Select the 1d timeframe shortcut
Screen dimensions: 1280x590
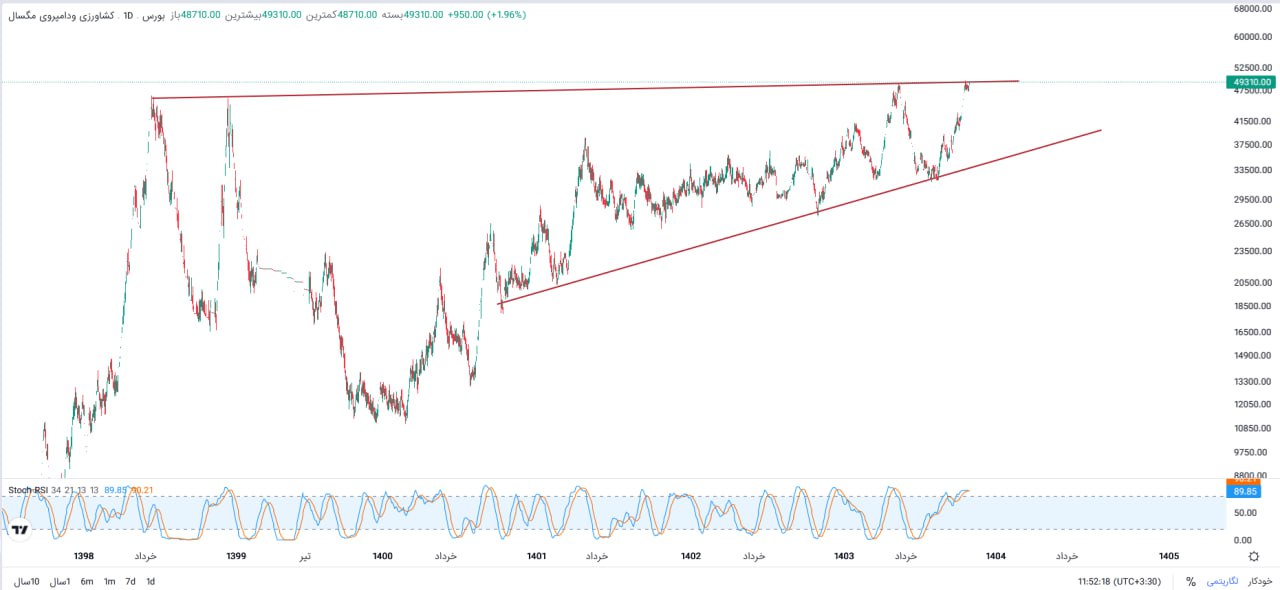click(x=150, y=580)
